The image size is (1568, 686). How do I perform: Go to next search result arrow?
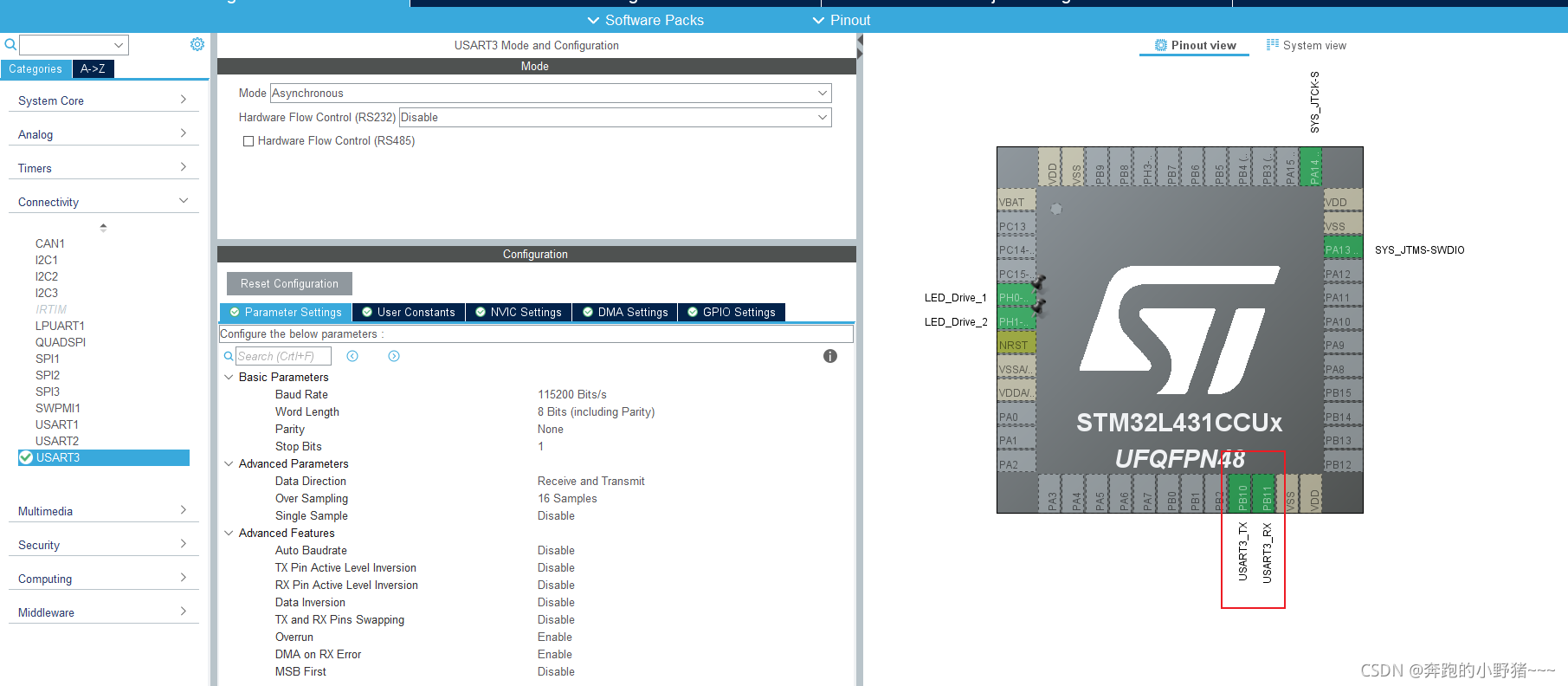pyautogui.click(x=394, y=356)
